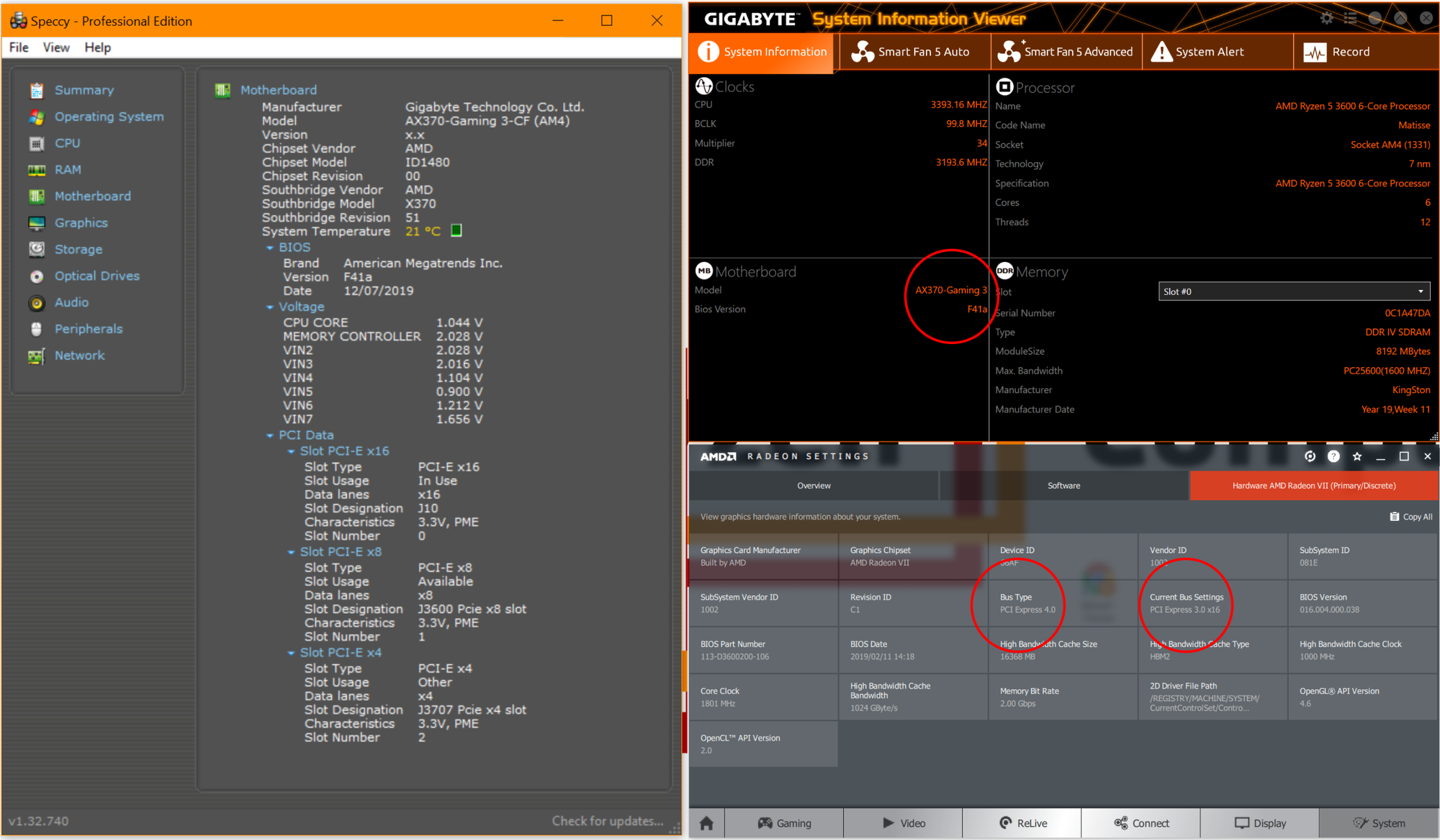1440x840 pixels.
Task: Open the View menu in Speccy
Action: (x=56, y=48)
